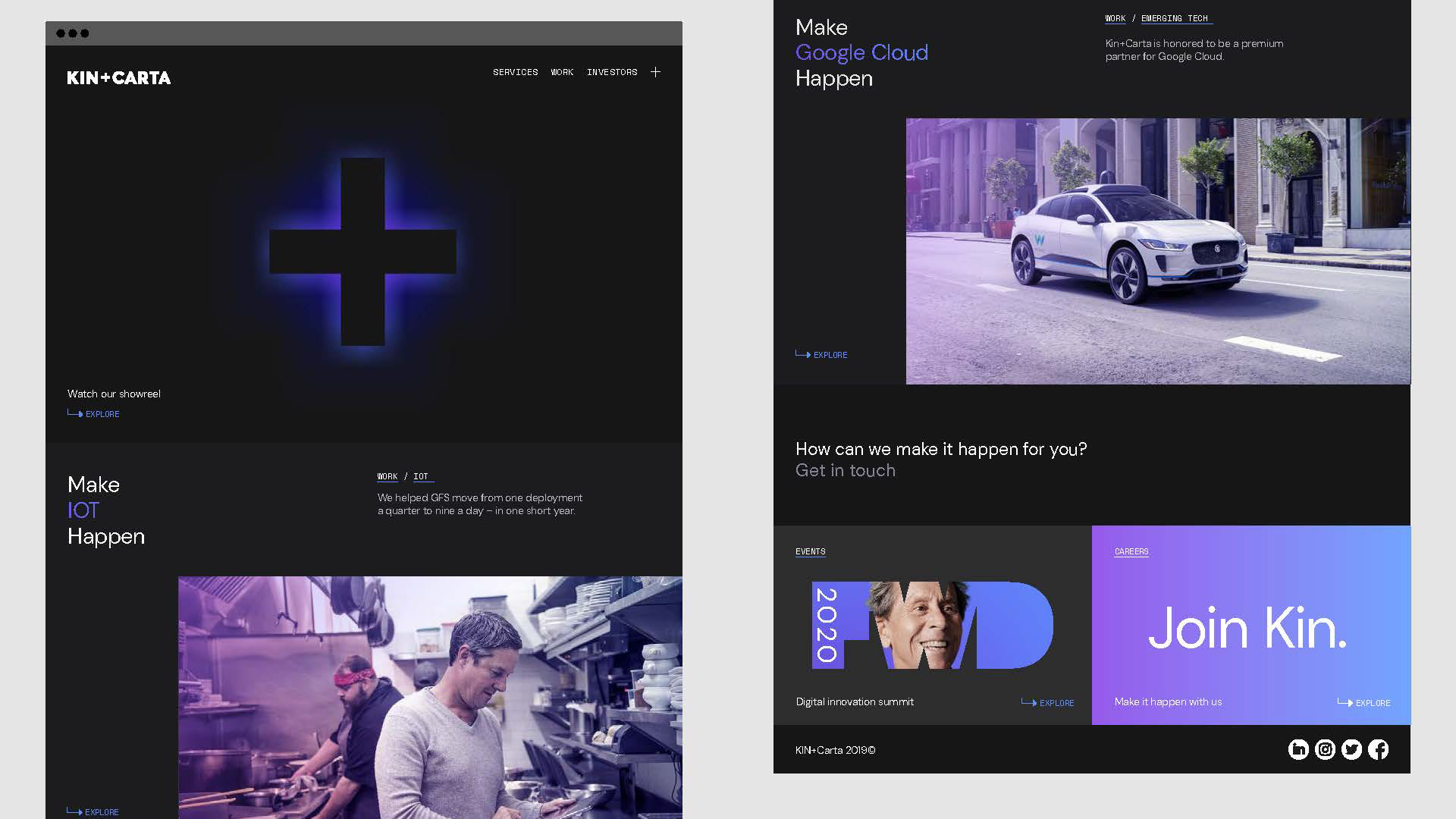Click the Make IOT Happen heading
This screenshot has width=1456, height=819.
(x=106, y=510)
